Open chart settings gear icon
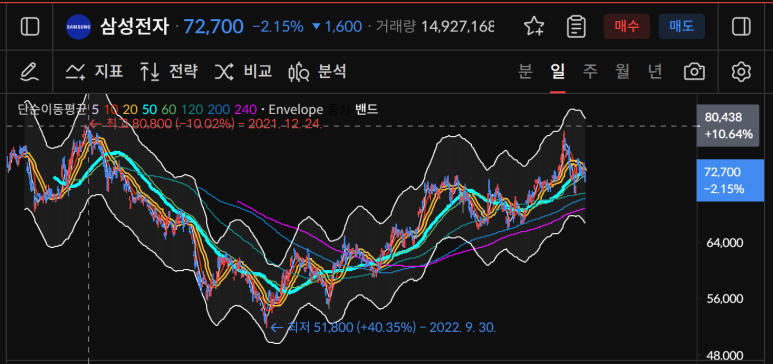The width and height of the screenshot is (773, 364). [x=741, y=72]
